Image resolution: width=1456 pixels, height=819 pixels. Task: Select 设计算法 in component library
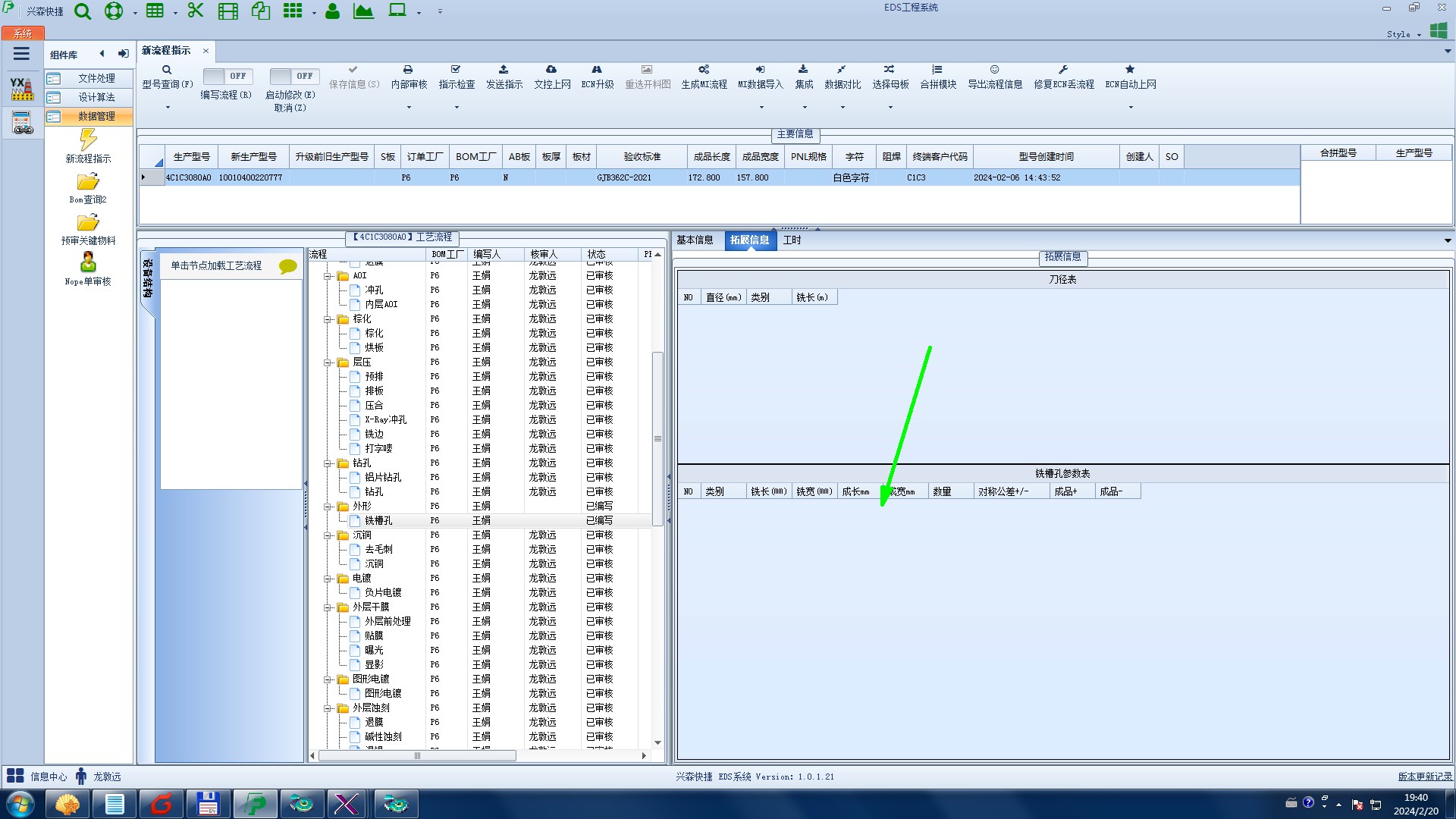point(89,97)
